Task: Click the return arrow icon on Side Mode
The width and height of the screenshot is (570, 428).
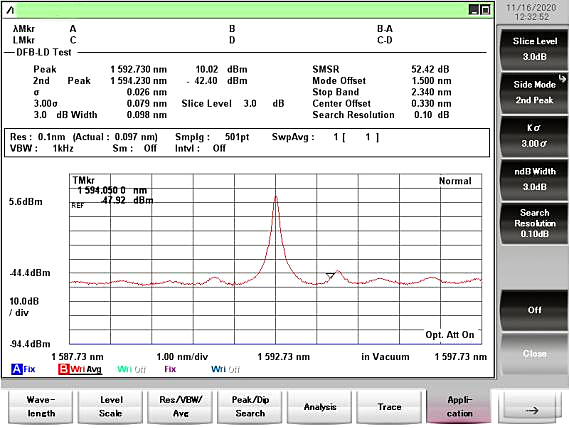Action: 562,79
